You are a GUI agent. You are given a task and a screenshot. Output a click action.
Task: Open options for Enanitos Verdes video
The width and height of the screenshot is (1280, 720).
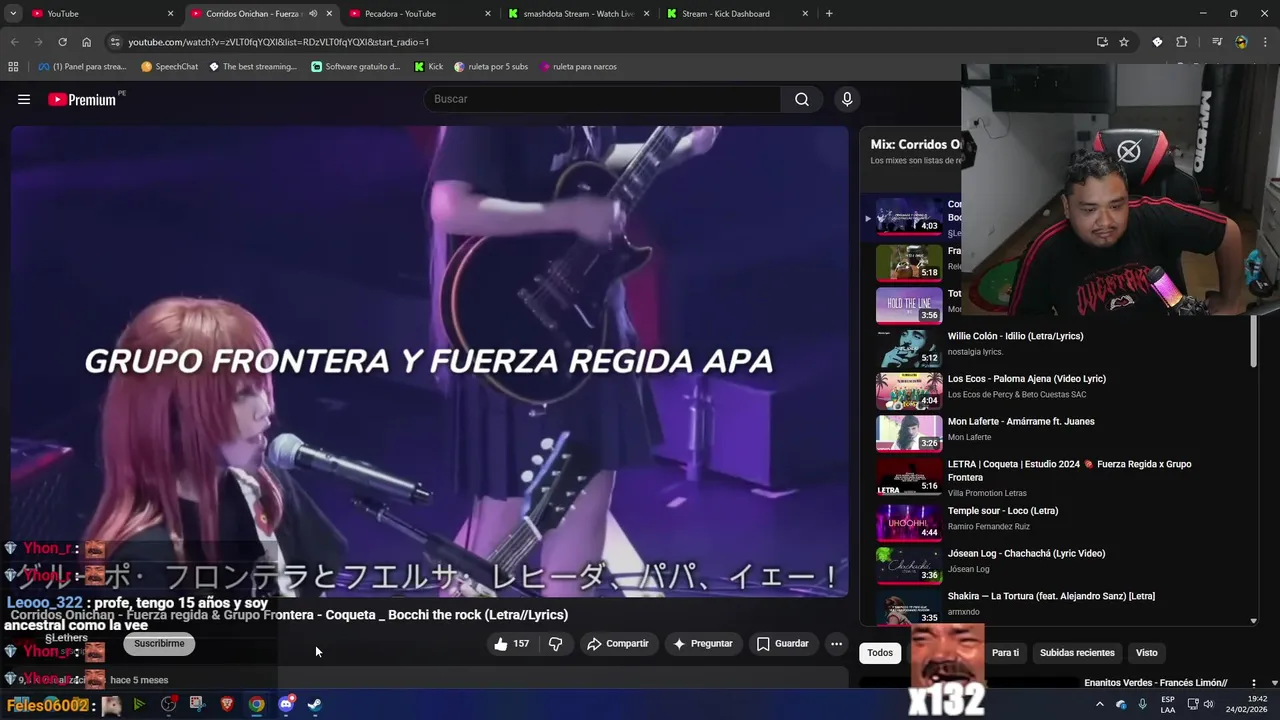[x=1252, y=683]
